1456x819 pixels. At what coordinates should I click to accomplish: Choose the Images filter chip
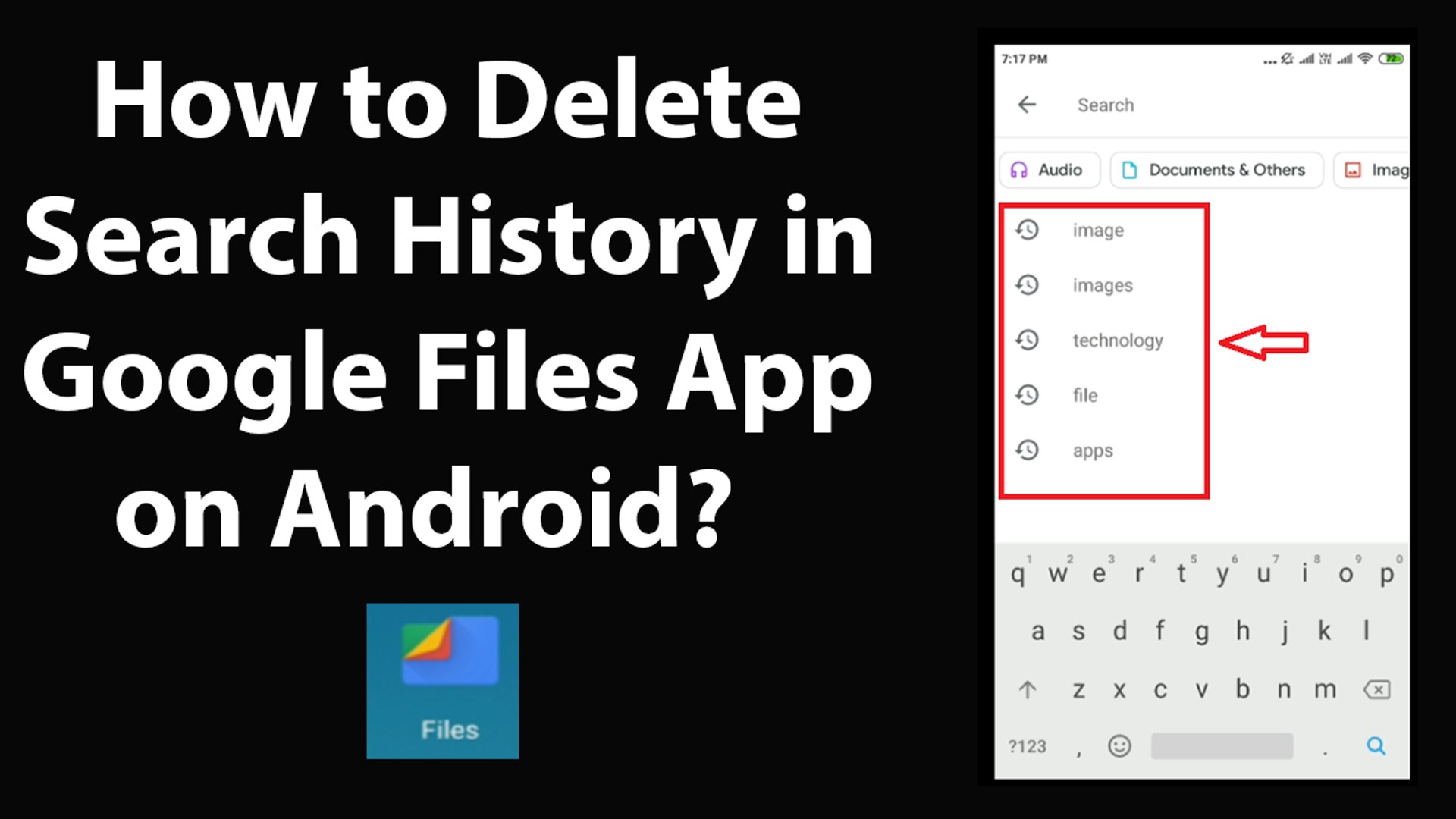1374,170
